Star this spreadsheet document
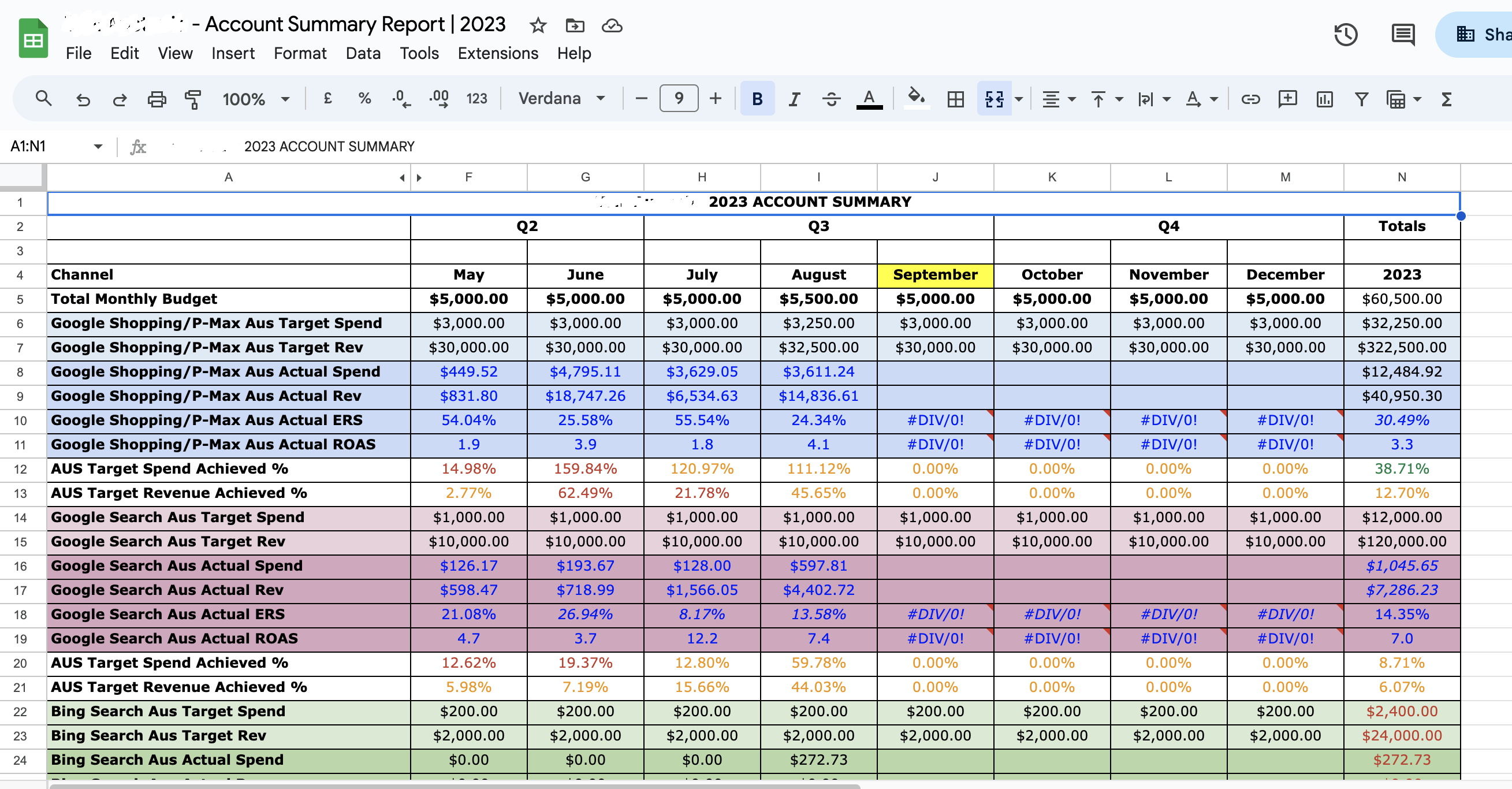Image resolution: width=1512 pixels, height=789 pixels. click(x=538, y=25)
